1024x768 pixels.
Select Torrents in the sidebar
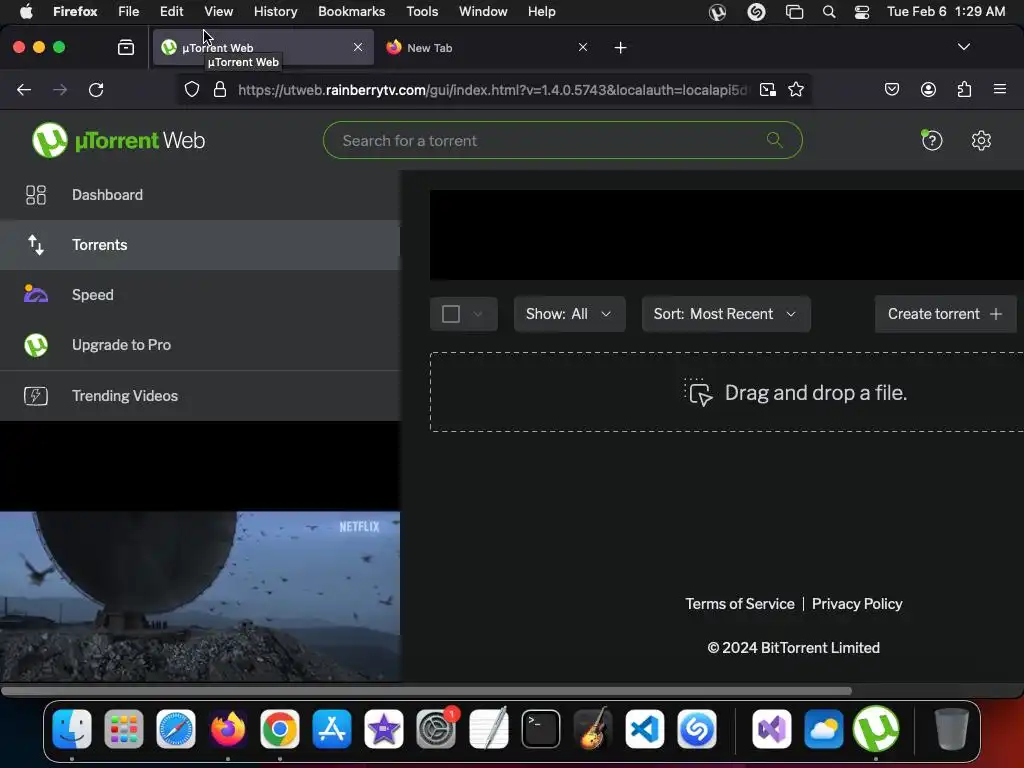point(200,245)
